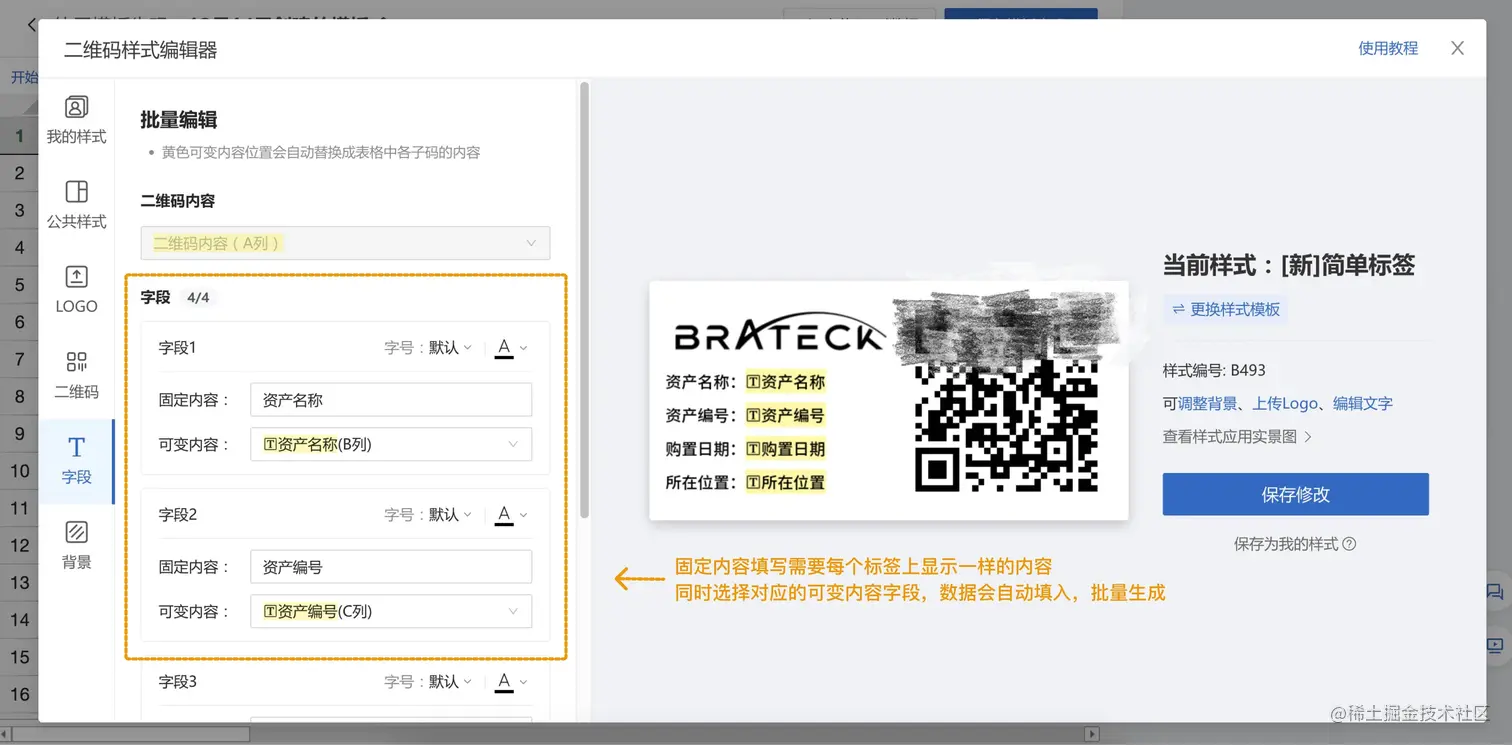Close the 二维码样式编辑器 dialog
This screenshot has width=1512, height=745.
point(1458,48)
